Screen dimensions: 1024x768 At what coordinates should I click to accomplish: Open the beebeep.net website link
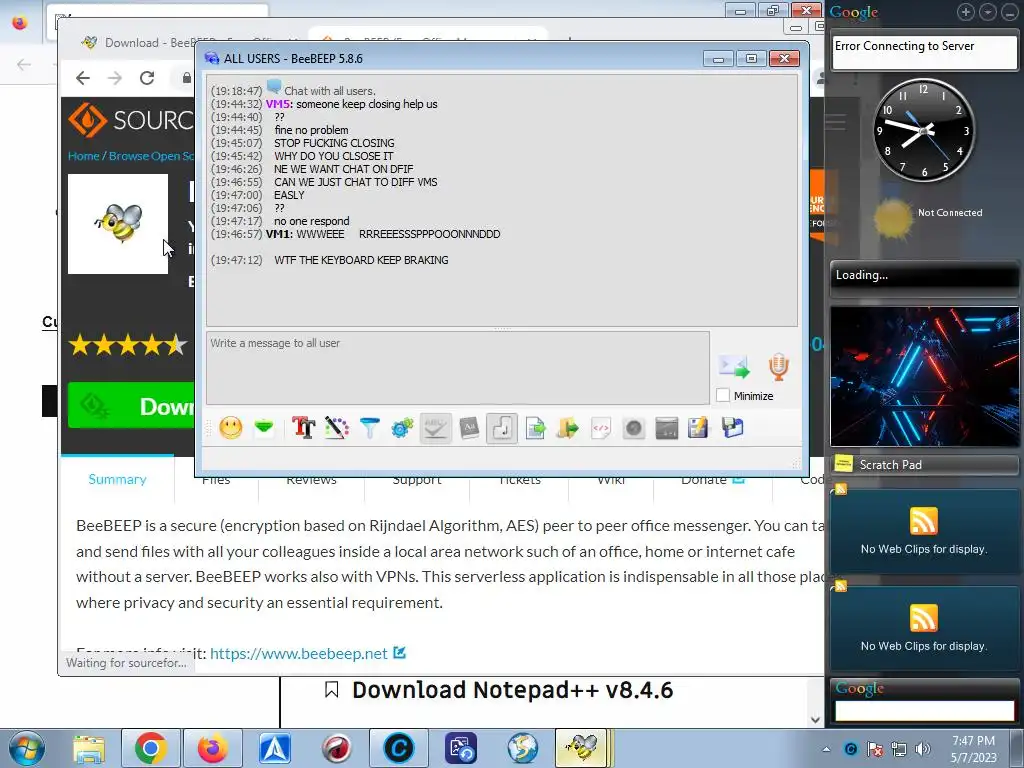click(299, 653)
